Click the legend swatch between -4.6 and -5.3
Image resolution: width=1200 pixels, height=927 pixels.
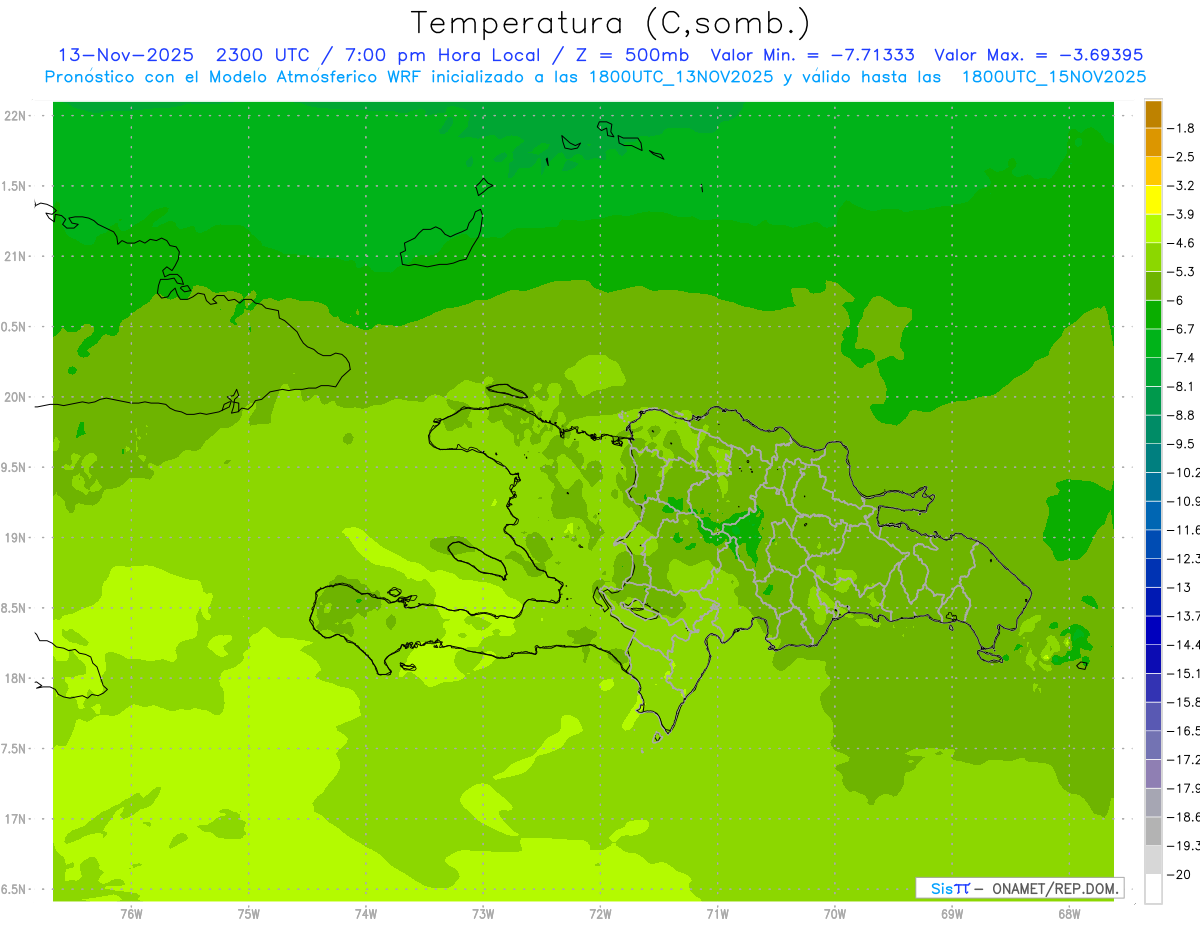point(1153,257)
